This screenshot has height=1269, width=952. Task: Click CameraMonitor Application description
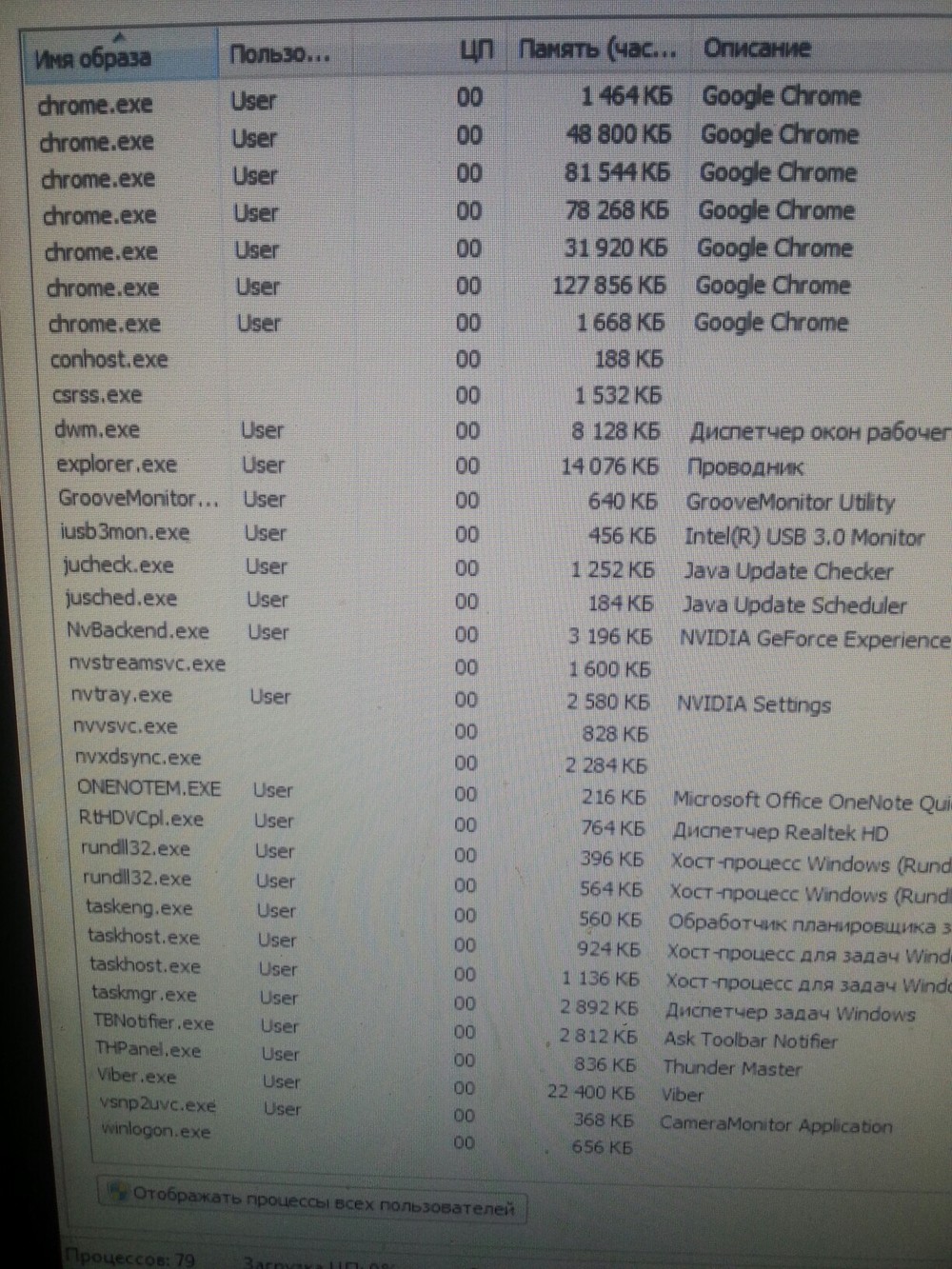776,1124
